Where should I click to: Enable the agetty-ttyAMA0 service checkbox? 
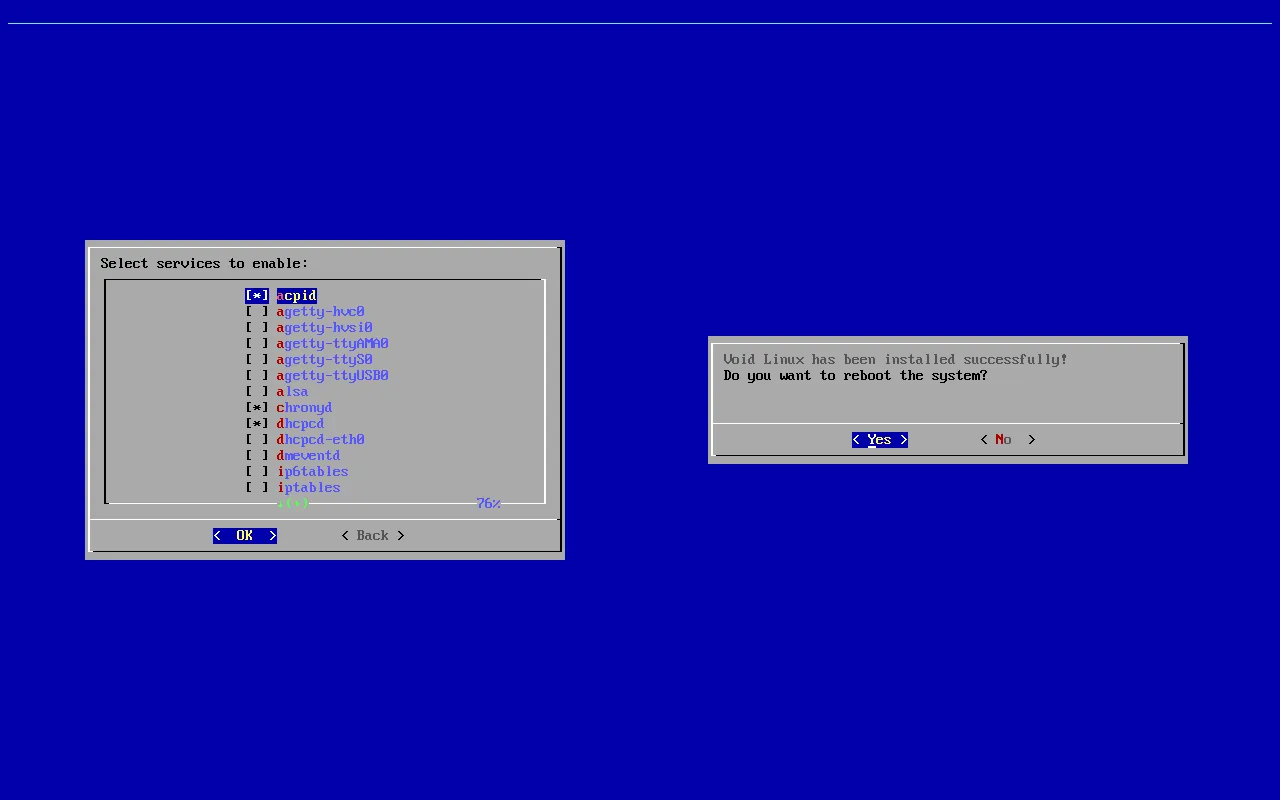pos(257,344)
